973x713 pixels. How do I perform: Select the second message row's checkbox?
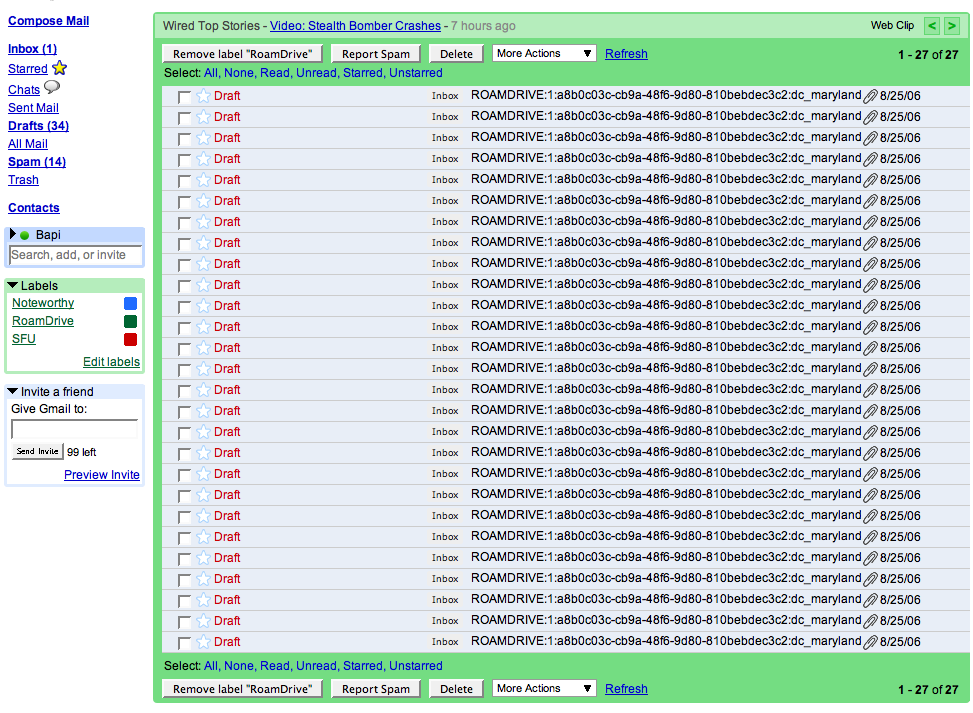(x=184, y=118)
